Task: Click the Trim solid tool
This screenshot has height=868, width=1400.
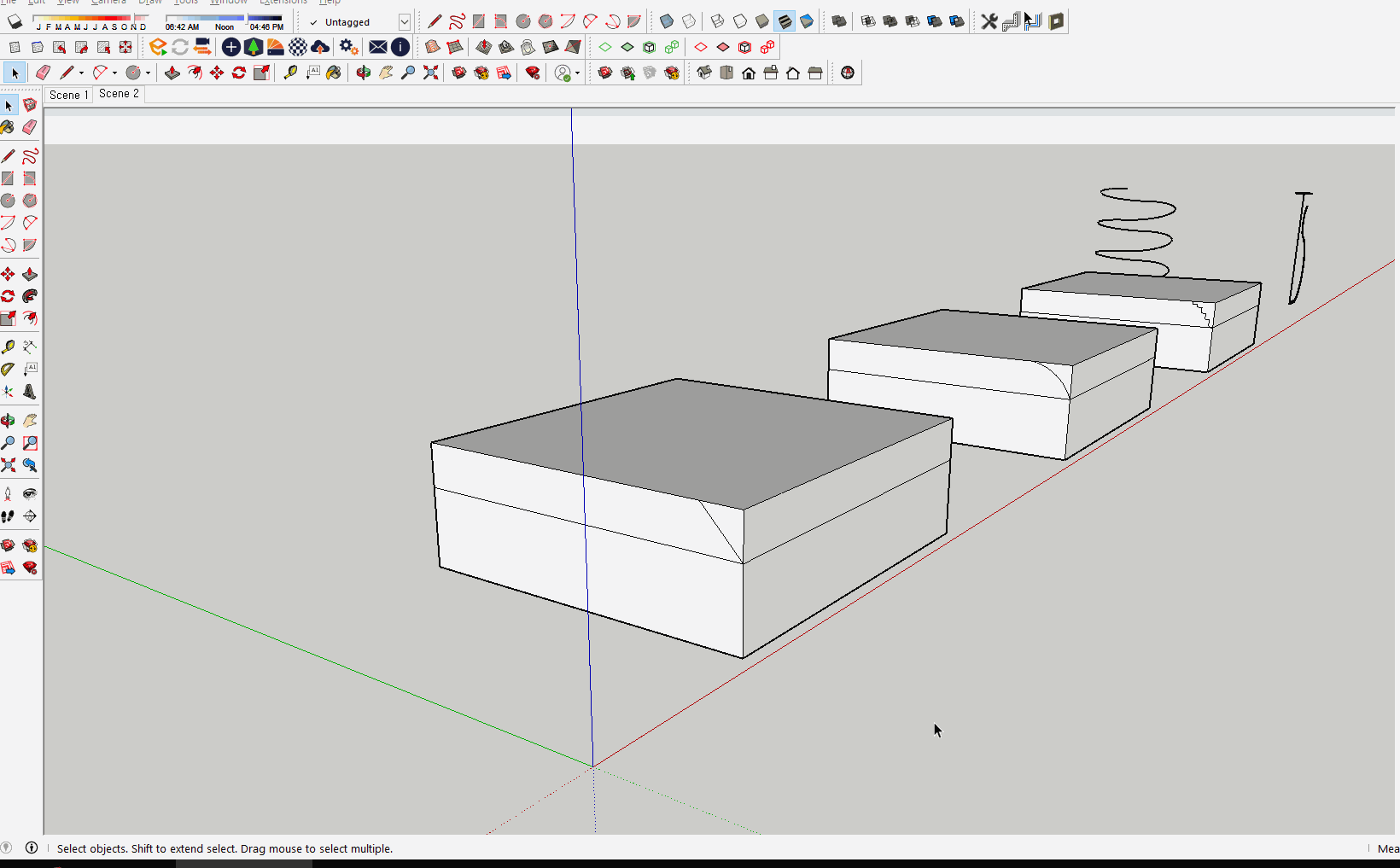Action: pyautogui.click(x=935, y=21)
